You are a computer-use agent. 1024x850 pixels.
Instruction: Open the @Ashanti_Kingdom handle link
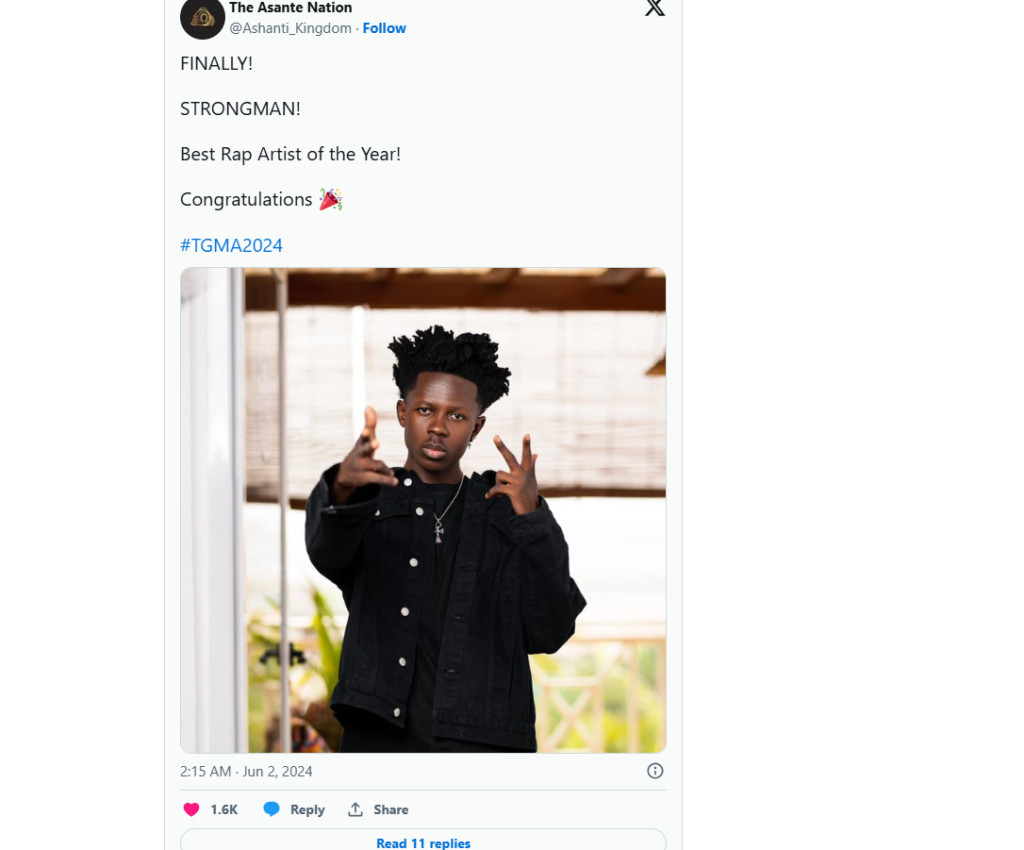click(x=290, y=28)
